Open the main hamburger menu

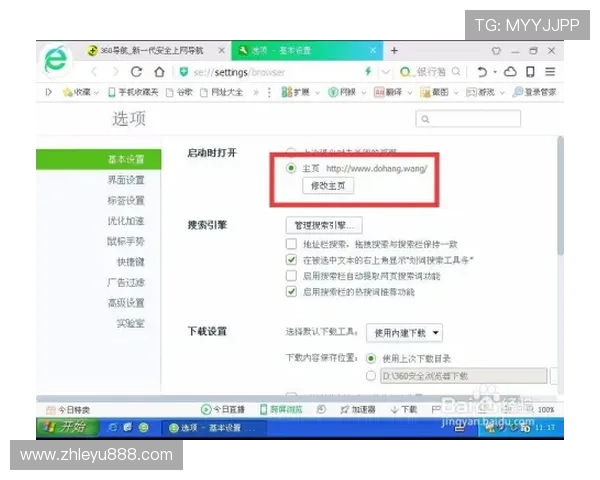click(x=550, y=72)
